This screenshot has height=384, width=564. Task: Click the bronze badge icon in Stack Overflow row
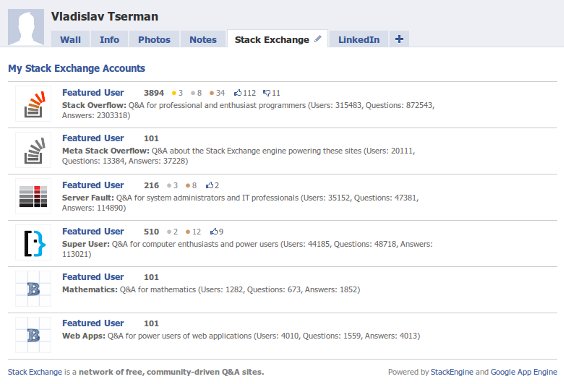212,93
